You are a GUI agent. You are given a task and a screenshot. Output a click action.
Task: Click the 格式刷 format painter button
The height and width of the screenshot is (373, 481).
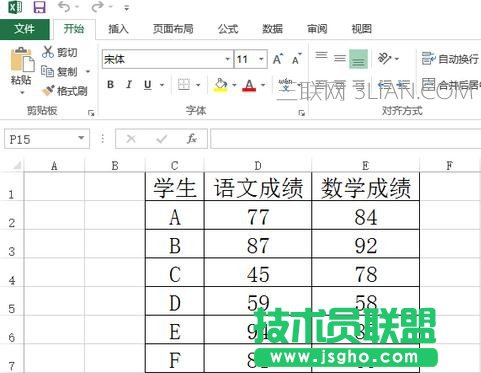click(x=65, y=90)
